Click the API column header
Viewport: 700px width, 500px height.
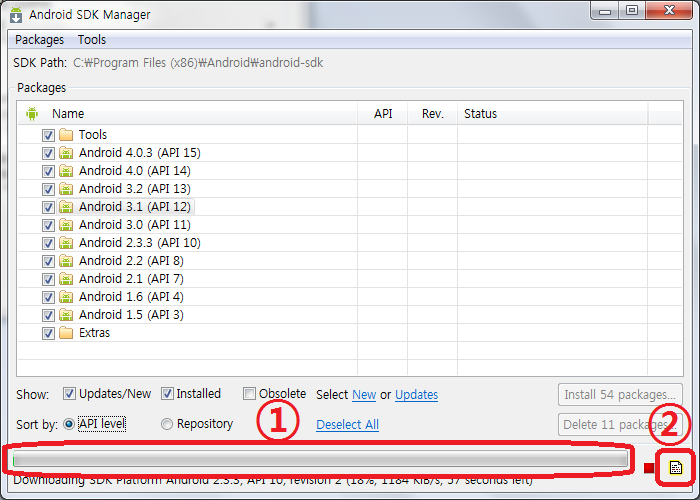383,113
